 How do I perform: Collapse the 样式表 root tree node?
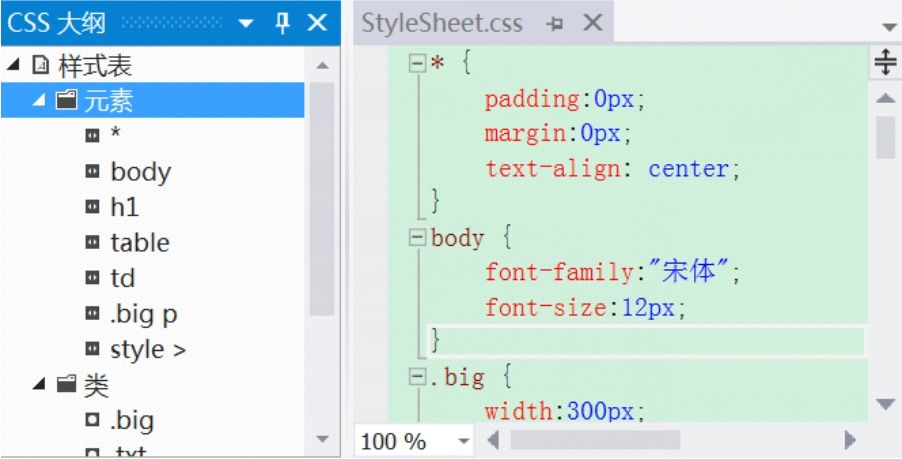click(13, 66)
